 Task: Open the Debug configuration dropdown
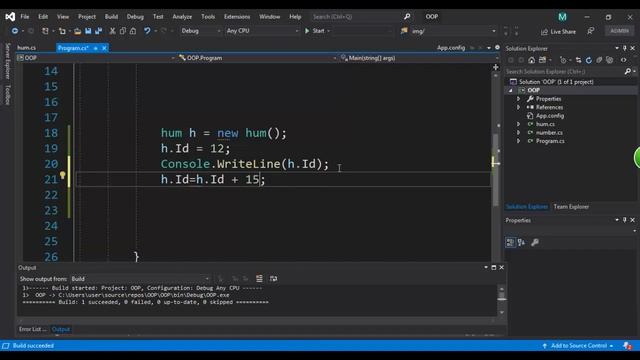[x=200, y=31]
